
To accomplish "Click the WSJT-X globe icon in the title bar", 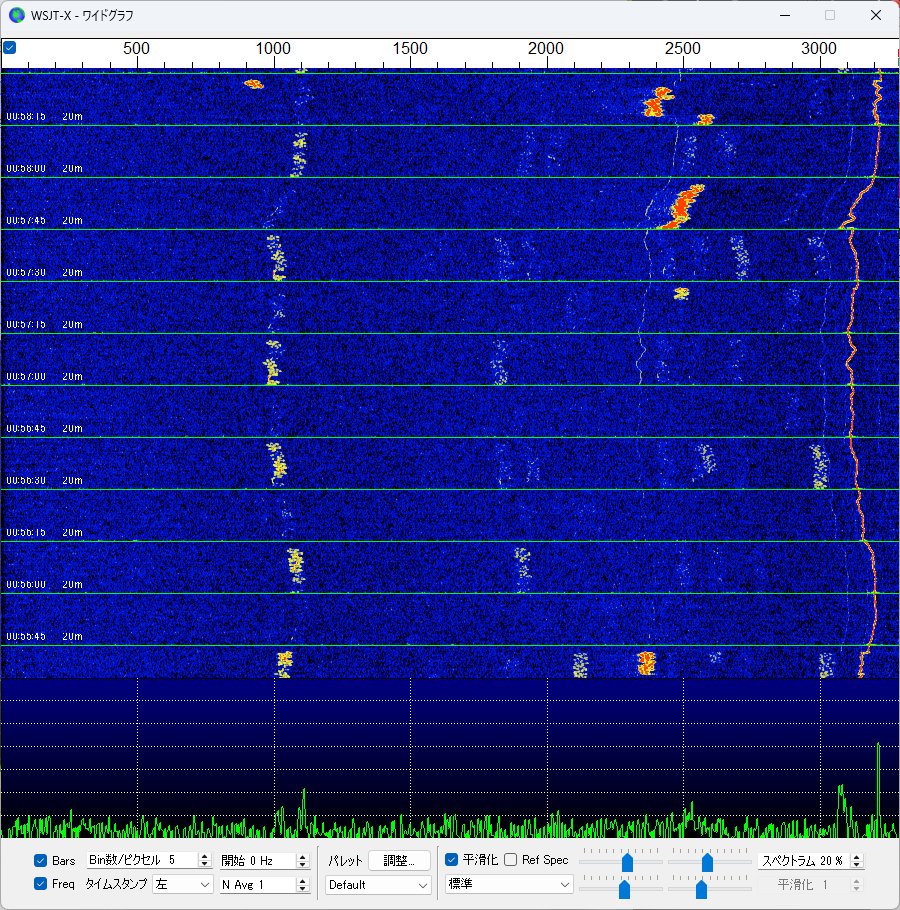I will (17, 15).
